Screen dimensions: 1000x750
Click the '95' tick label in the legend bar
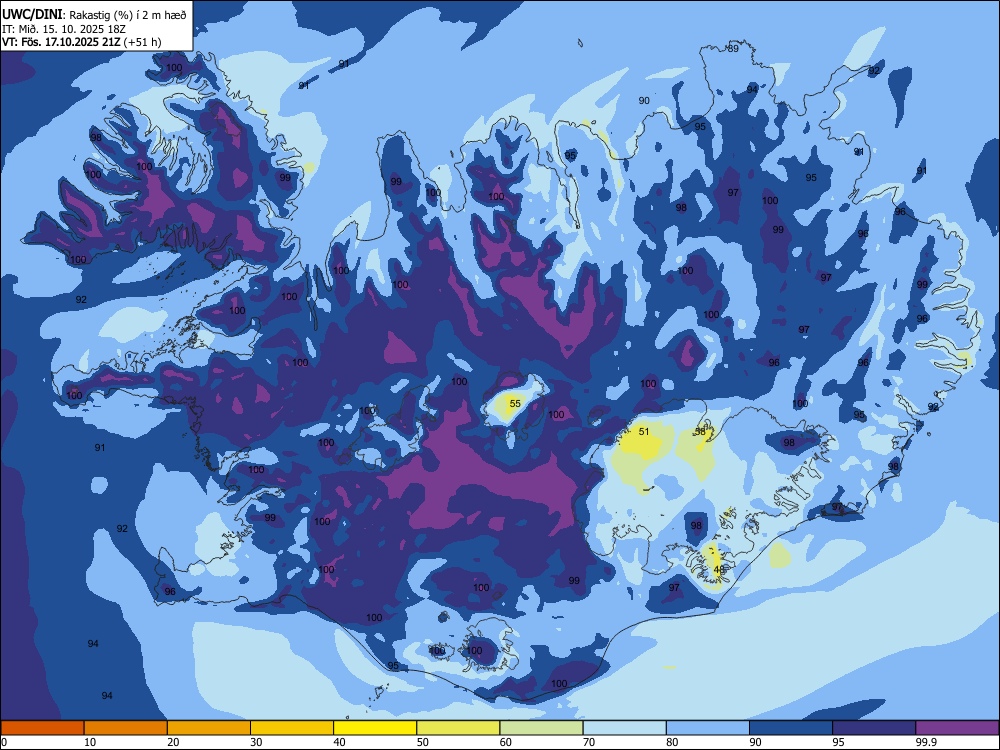pyautogui.click(x=838, y=742)
